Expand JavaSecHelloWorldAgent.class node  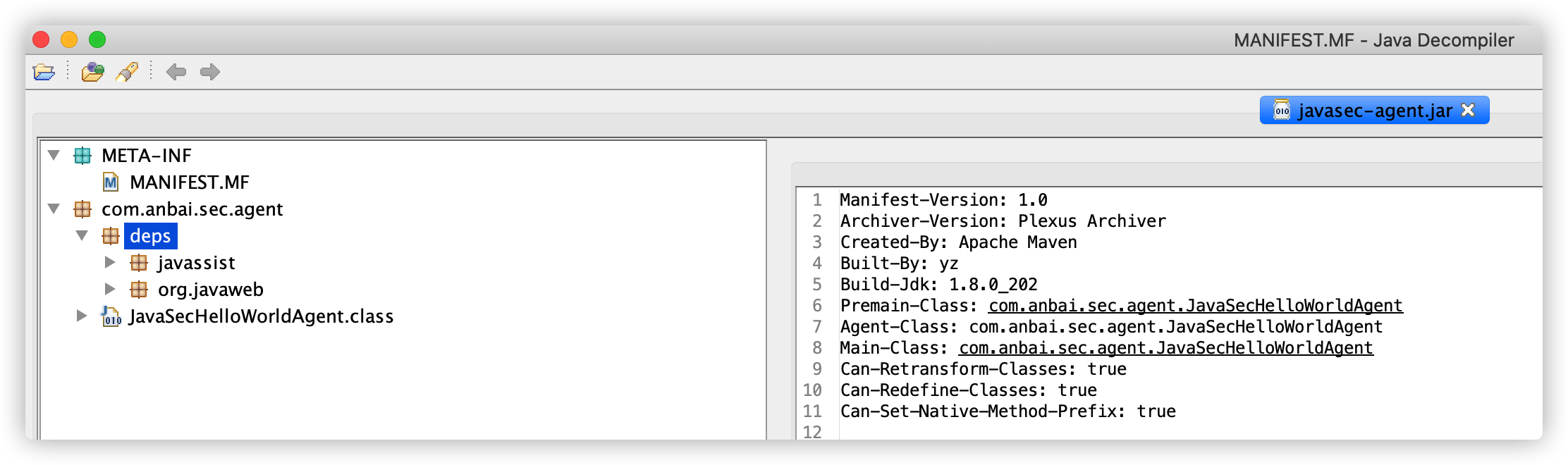(82, 316)
